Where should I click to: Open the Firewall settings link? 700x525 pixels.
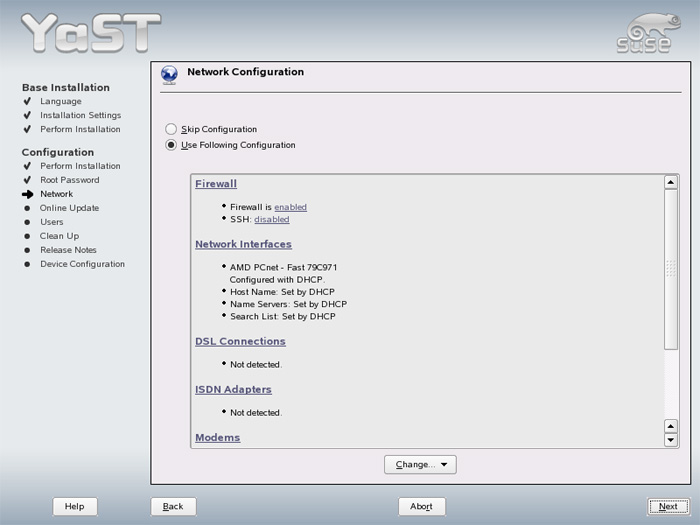[x=216, y=183]
